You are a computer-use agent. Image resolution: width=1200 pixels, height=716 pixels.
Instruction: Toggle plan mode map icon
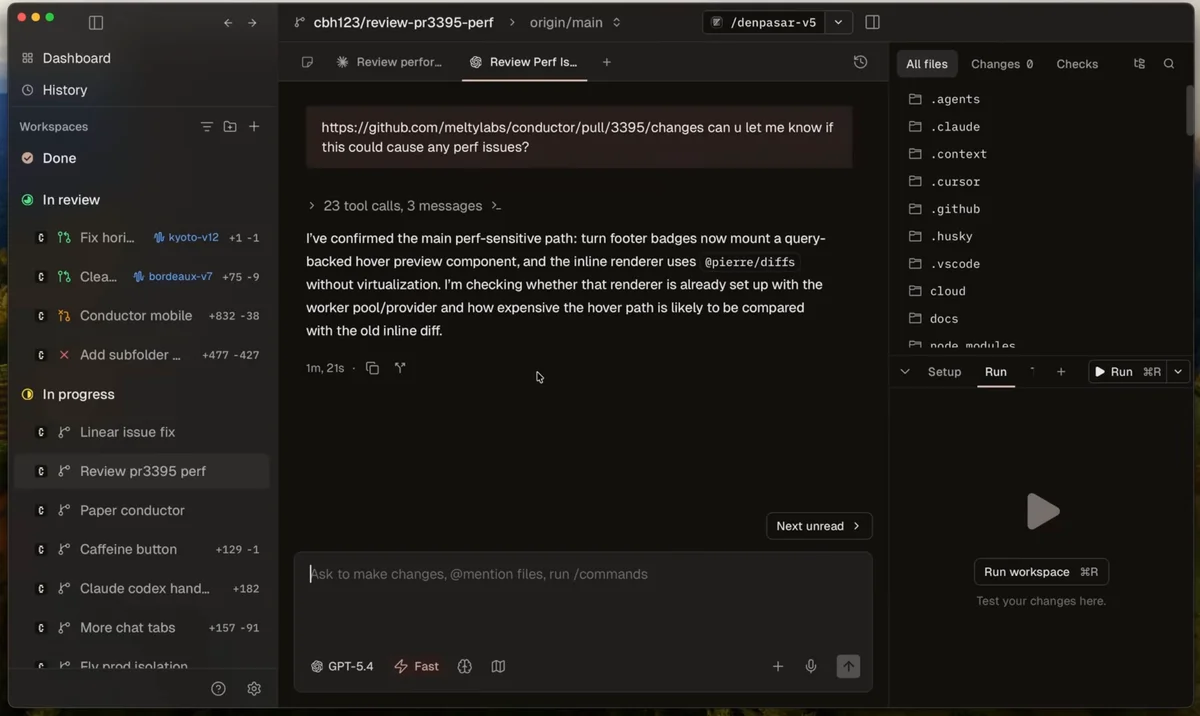(x=498, y=666)
